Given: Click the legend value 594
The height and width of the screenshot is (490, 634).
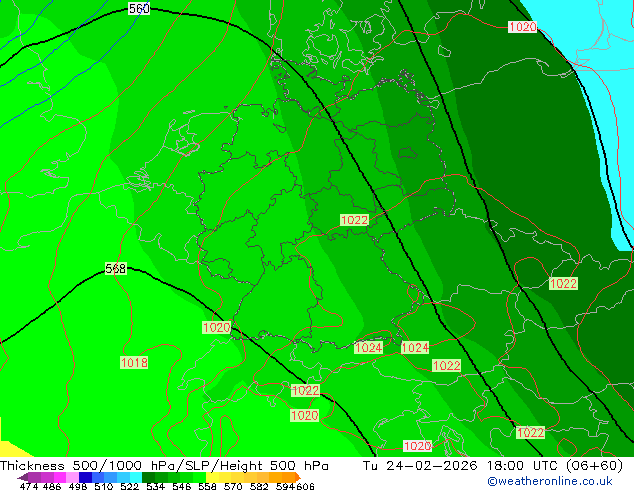Looking at the screenshot, I should coord(285,486).
